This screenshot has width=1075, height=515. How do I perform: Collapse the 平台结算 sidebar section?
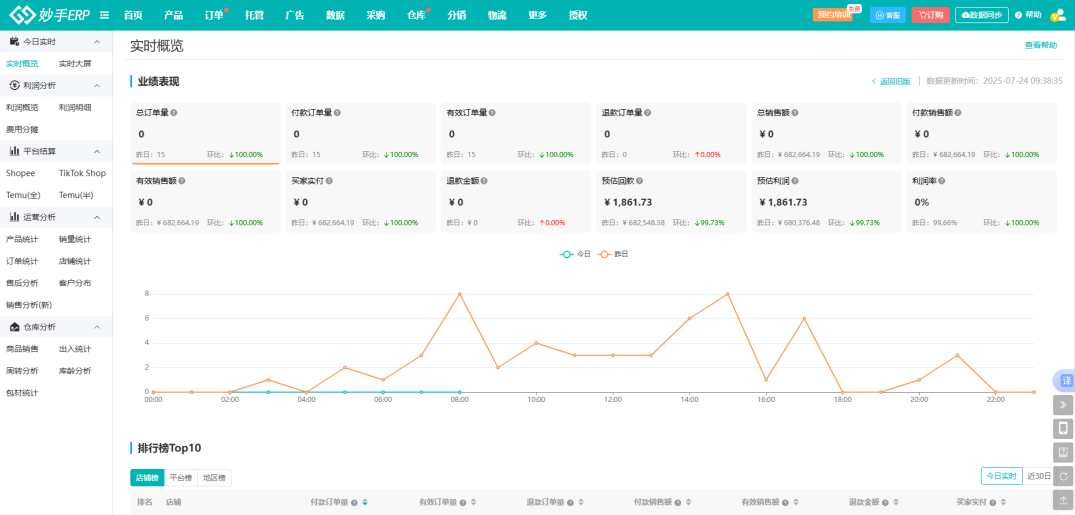[97, 151]
